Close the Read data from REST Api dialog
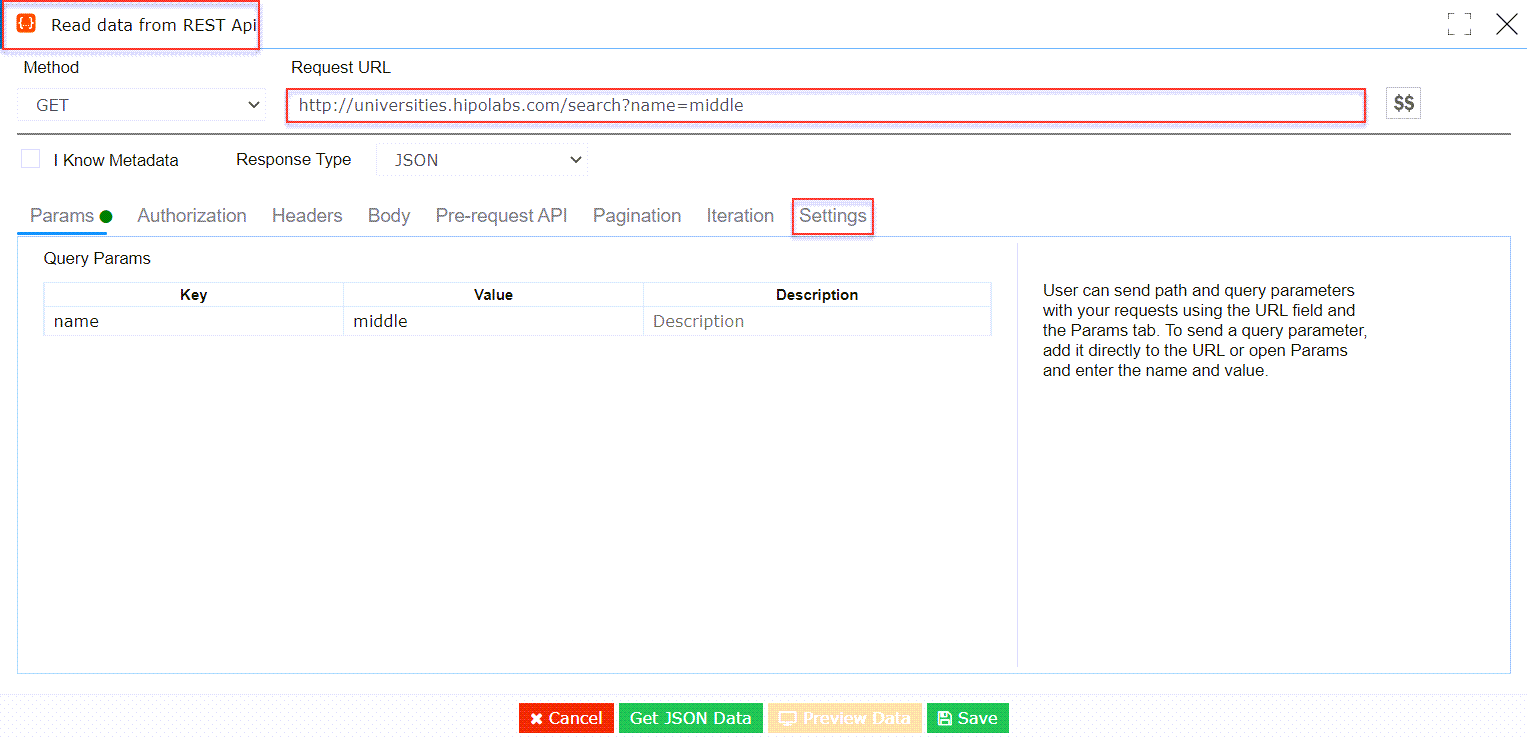The image size is (1527, 739). (x=1507, y=25)
